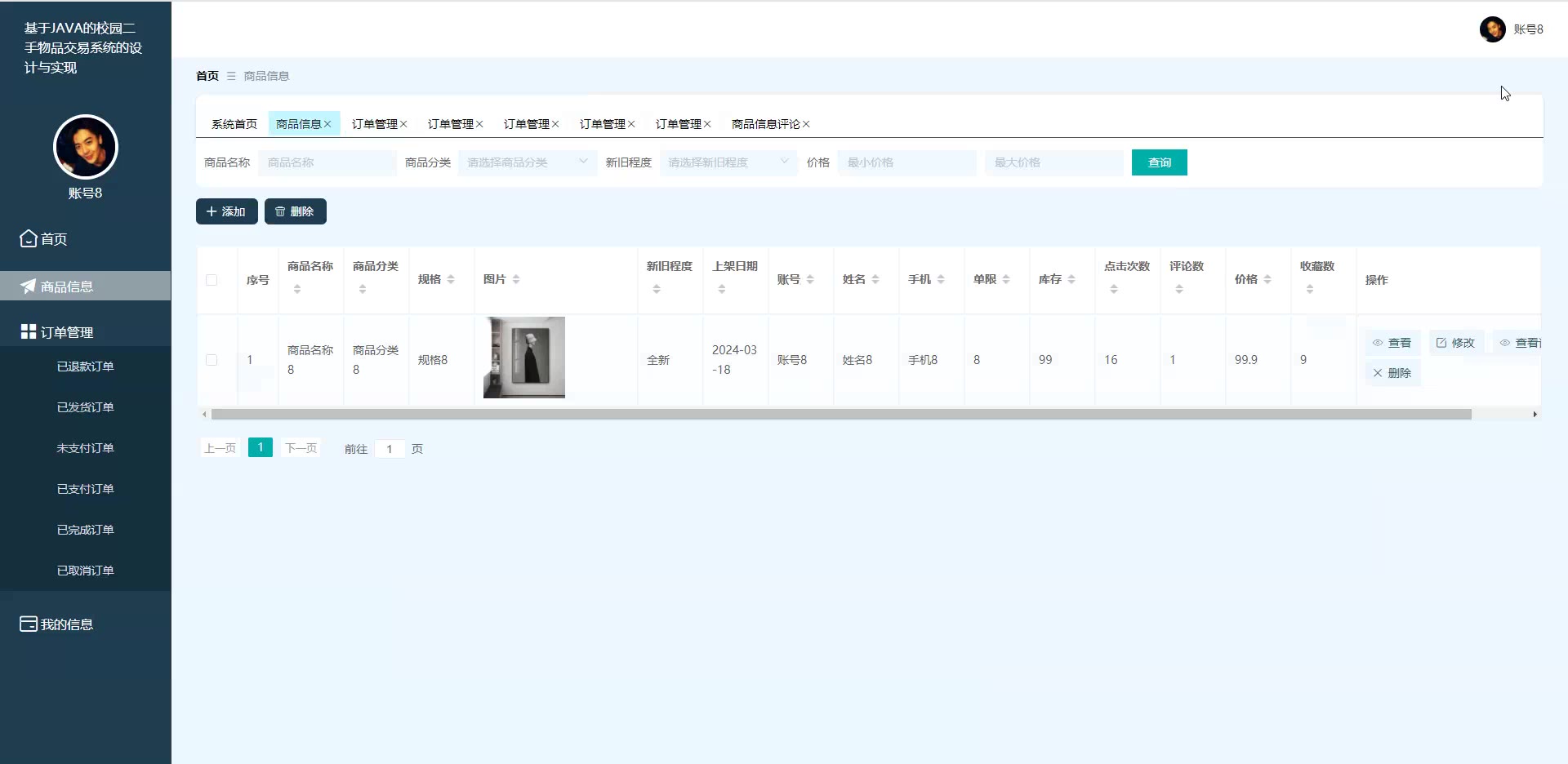Click the 首页 breadcrumb link

click(x=207, y=76)
